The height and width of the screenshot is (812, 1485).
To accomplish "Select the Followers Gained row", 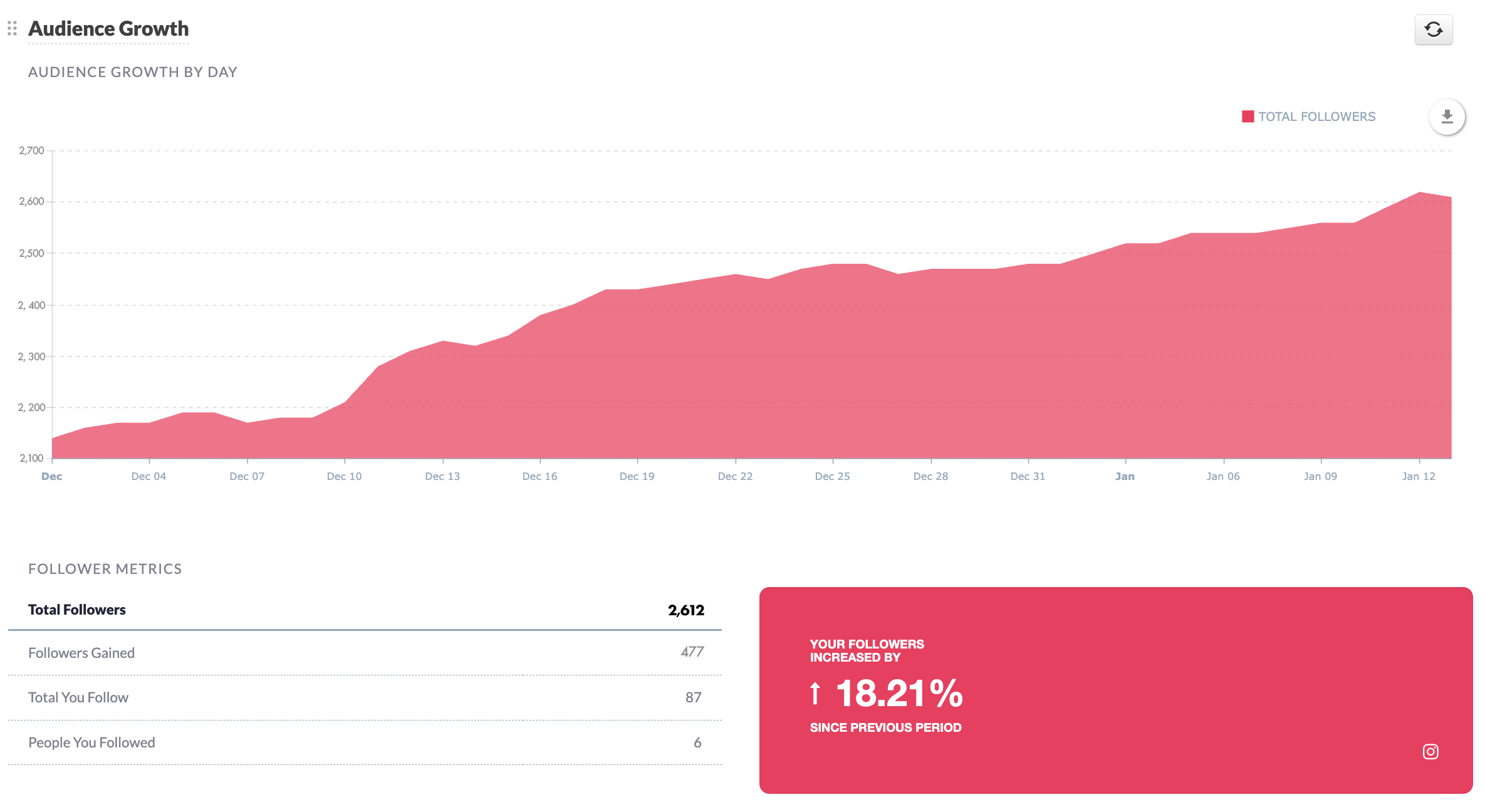I will coord(81,653).
